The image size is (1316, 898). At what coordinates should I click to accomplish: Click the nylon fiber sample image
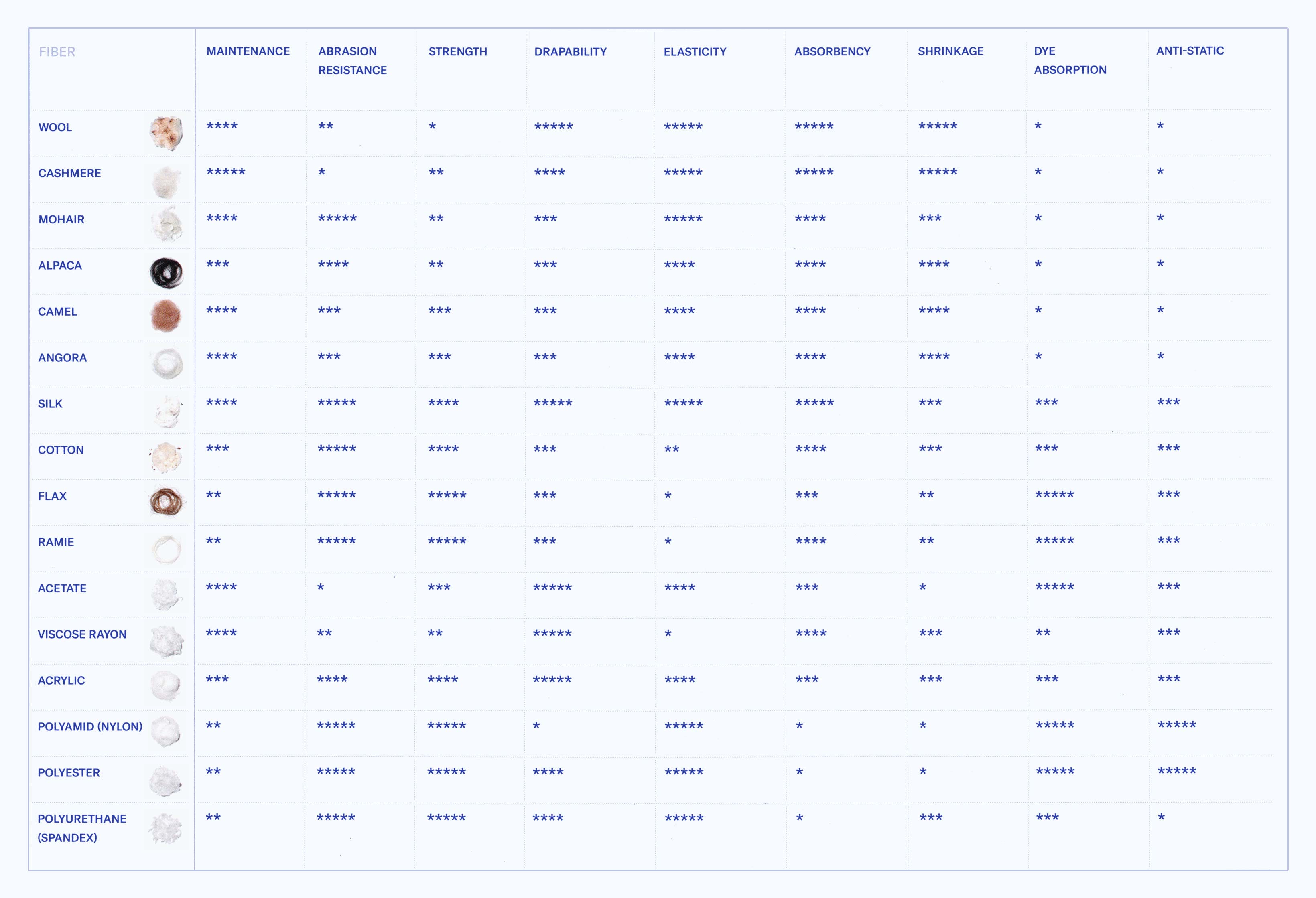click(x=166, y=732)
